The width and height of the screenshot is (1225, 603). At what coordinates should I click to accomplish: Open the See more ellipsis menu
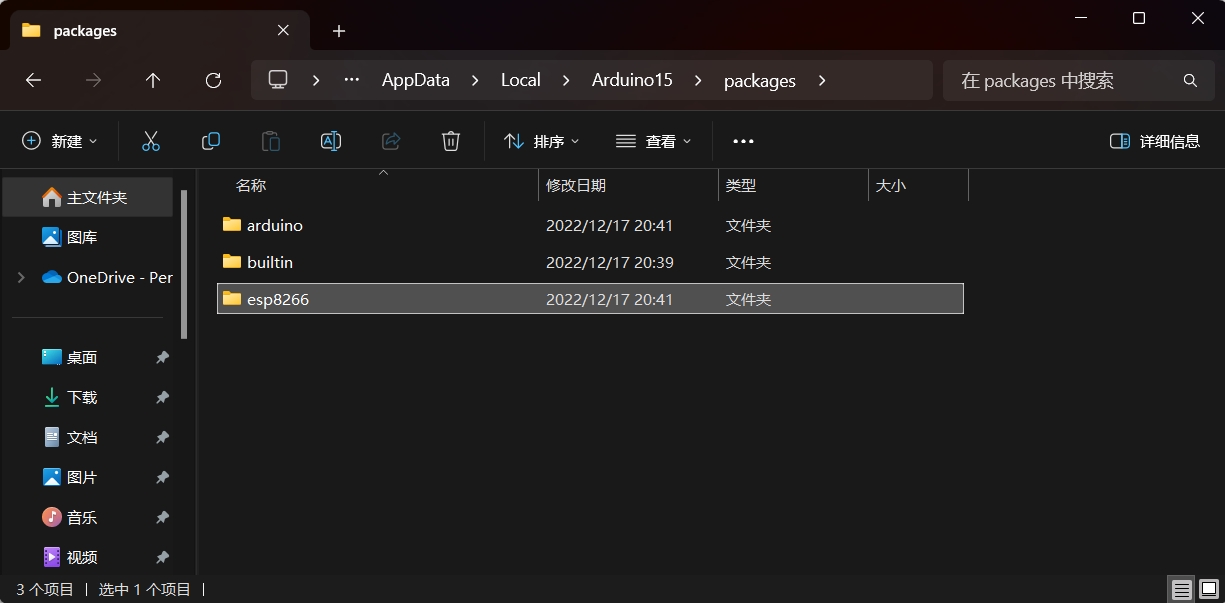(x=743, y=141)
